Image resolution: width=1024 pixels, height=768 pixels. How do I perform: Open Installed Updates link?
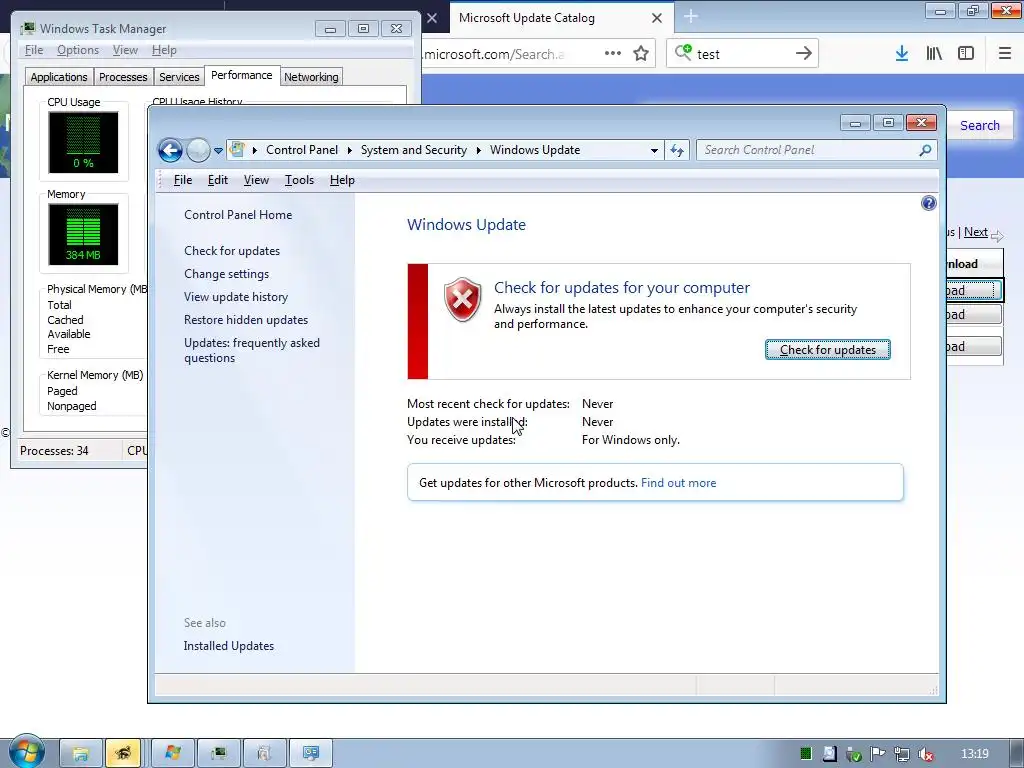229,646
